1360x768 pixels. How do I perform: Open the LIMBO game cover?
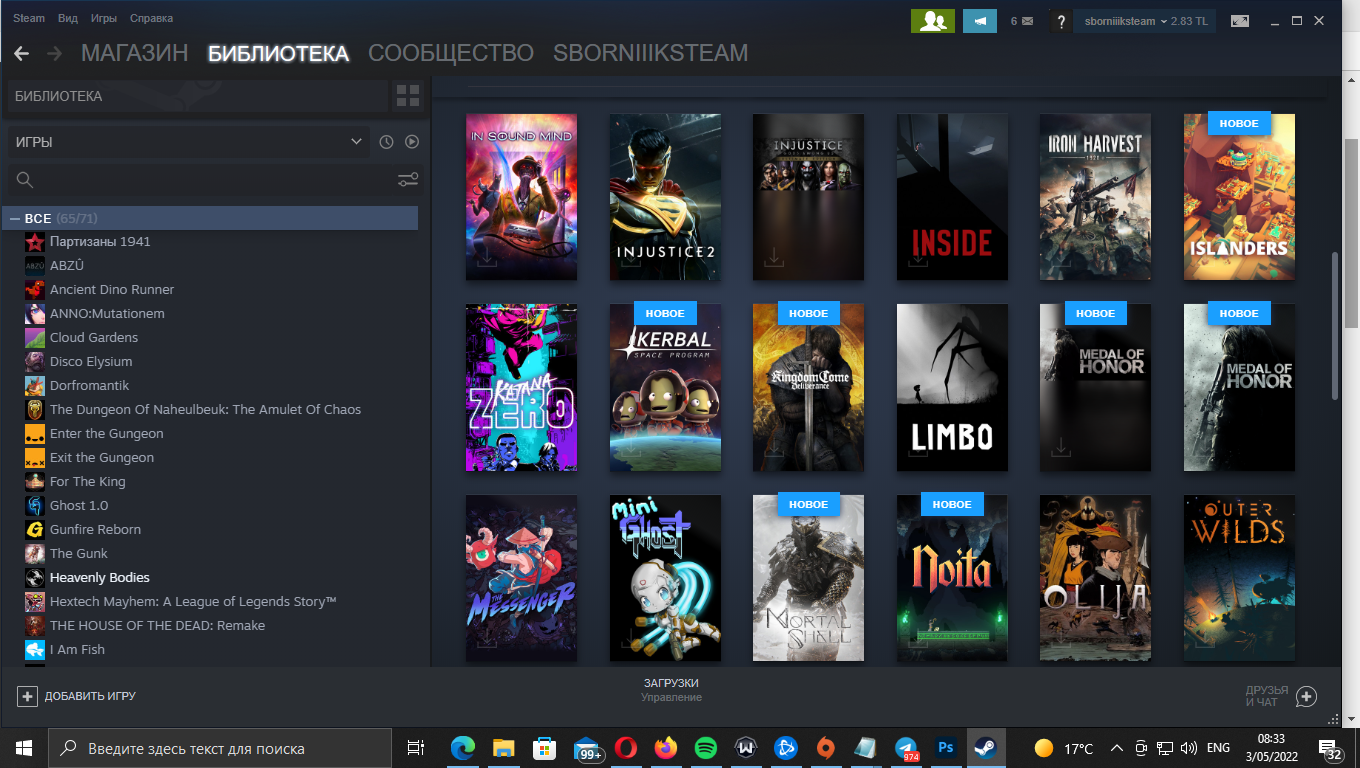click(x=952, y=387)
